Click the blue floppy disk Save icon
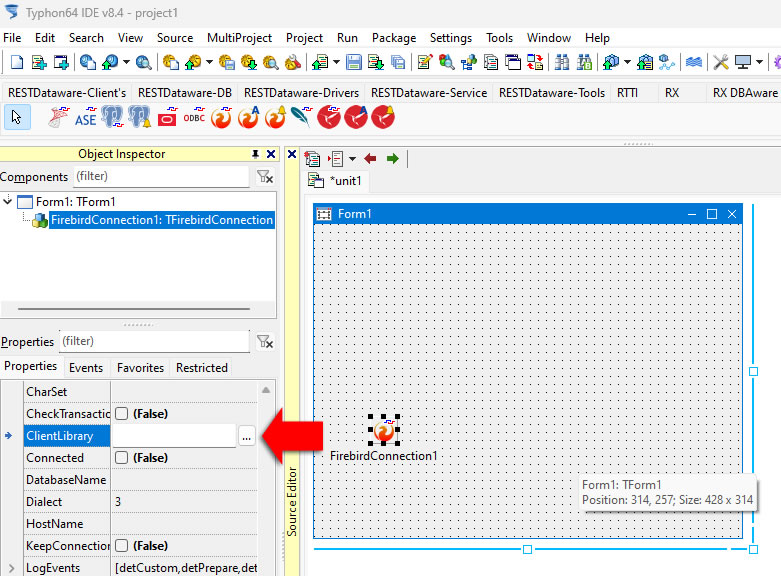The image size is (781, 576). pyautogui.click(x=354, y=62)
